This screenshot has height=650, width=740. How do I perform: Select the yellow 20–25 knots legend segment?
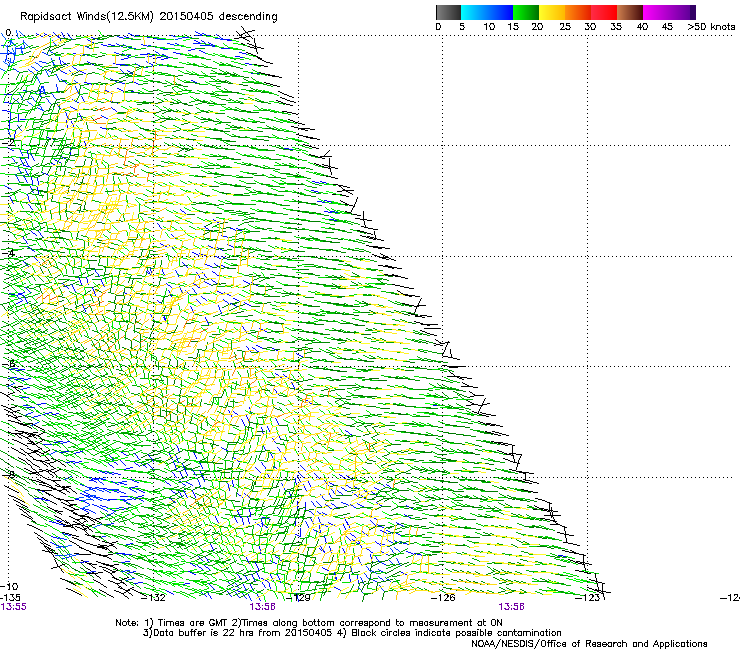click(552, 12)
